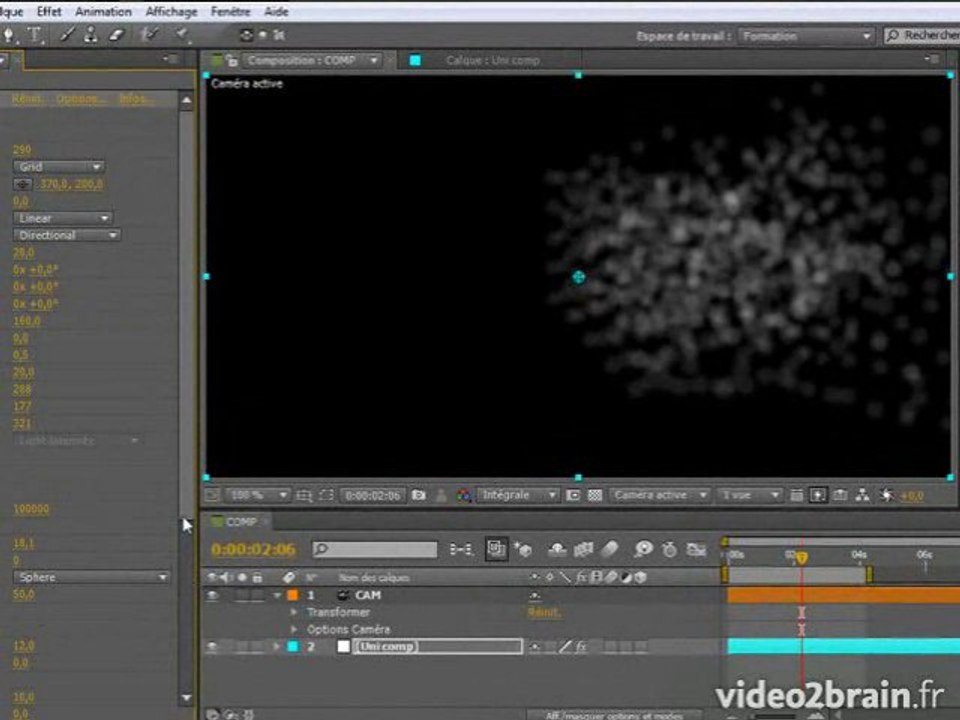The width and height of the screenshot is (960, 720).
Task: Select the COMP timeline tab
Action: pos(241,522)
